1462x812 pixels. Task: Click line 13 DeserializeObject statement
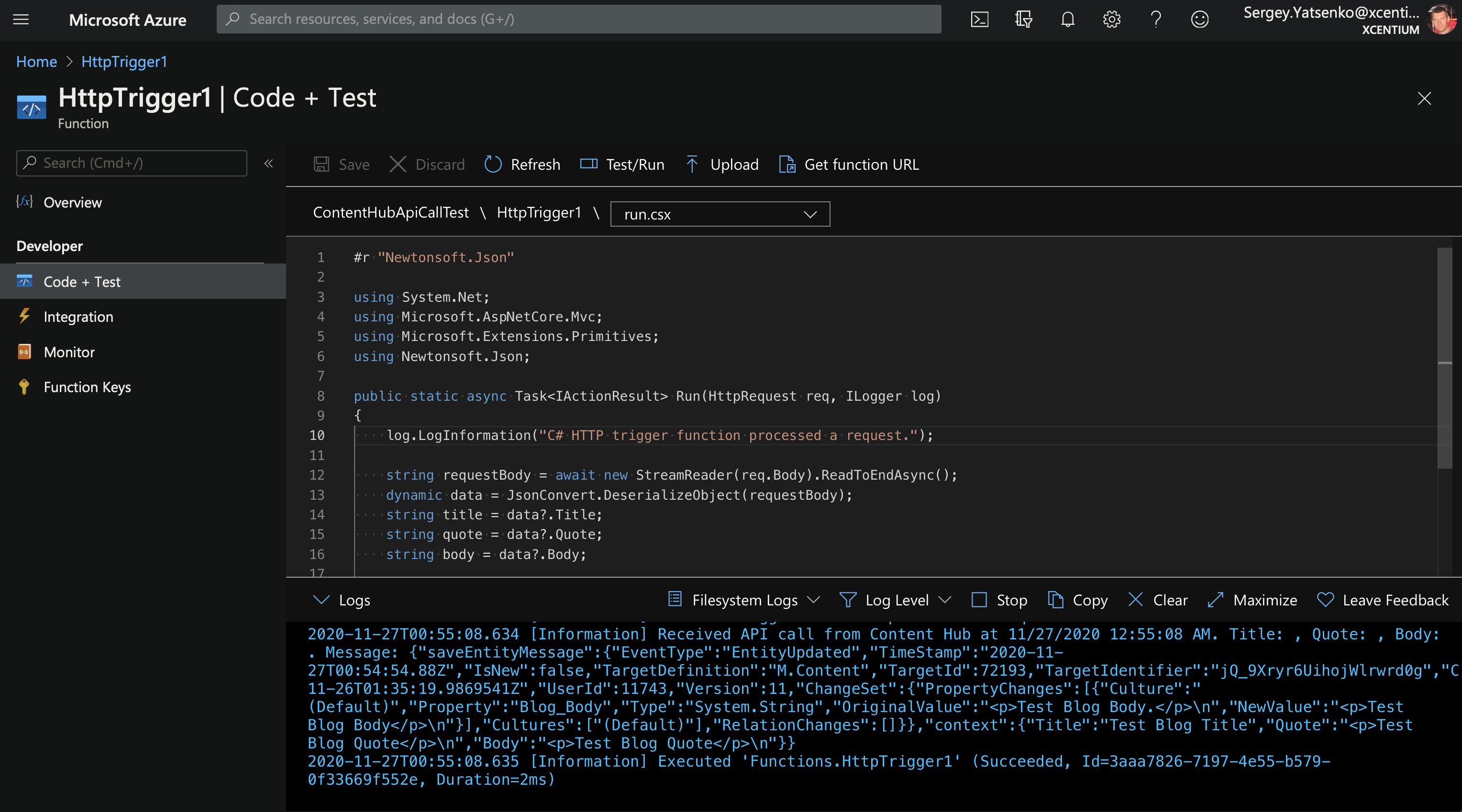coord(619,495)
